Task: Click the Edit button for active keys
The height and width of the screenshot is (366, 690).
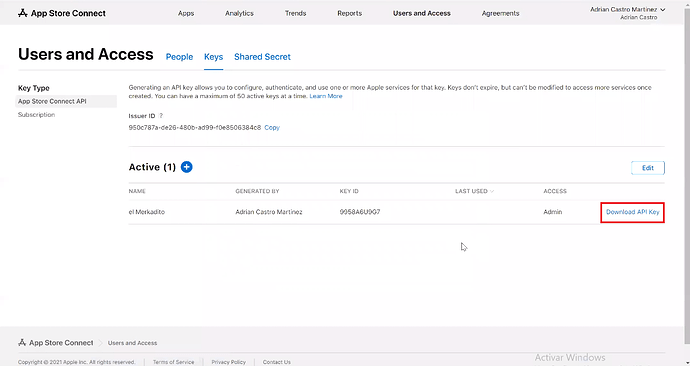Action: [x=648, y=168]
